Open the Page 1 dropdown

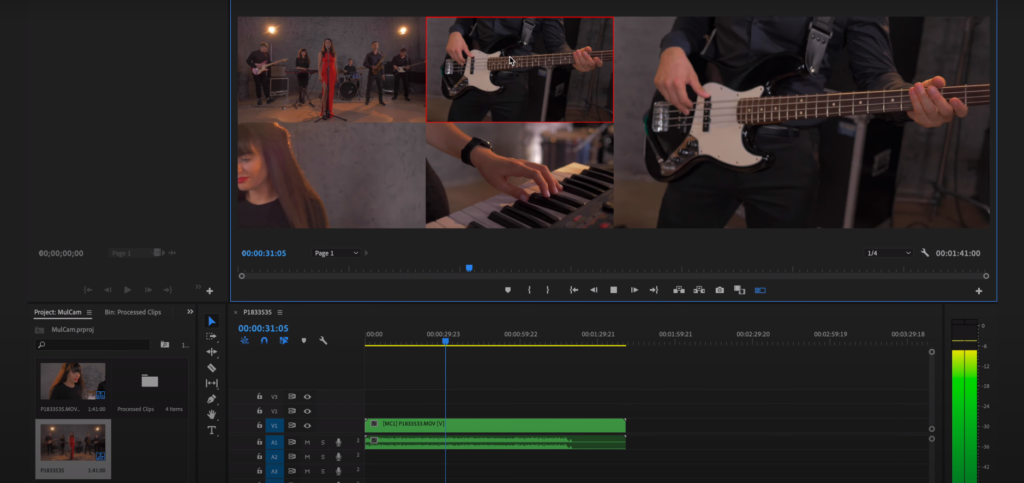coord(335,253)
